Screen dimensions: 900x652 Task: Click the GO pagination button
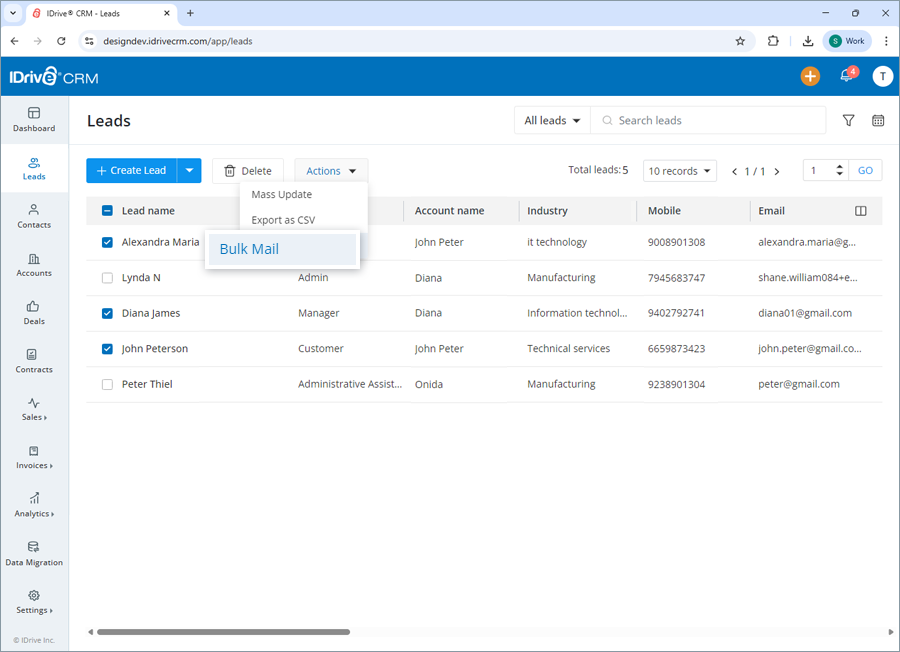tap(864, 170)
